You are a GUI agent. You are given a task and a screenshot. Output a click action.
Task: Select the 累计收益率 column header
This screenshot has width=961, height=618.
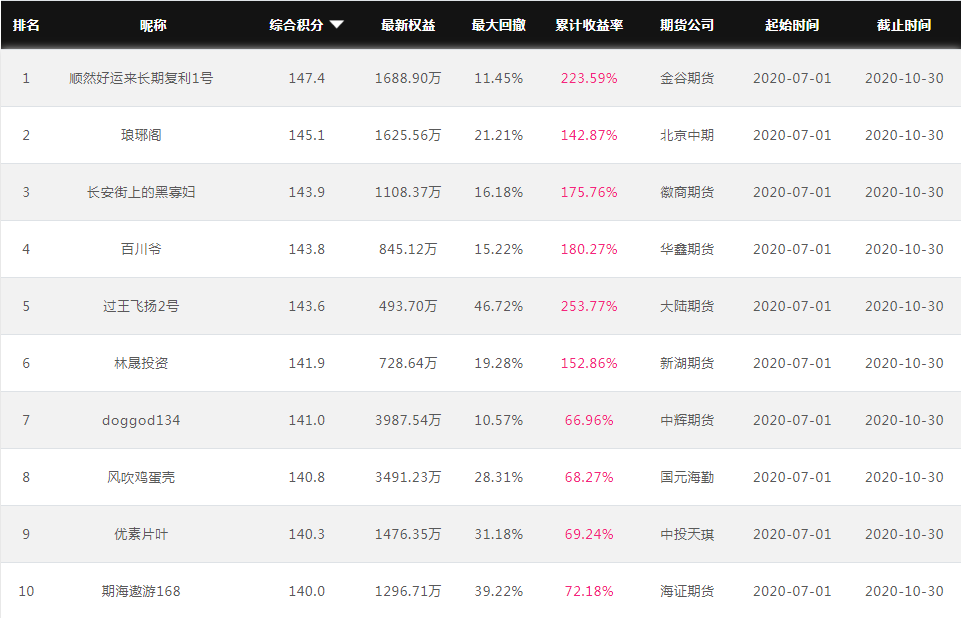589,25
